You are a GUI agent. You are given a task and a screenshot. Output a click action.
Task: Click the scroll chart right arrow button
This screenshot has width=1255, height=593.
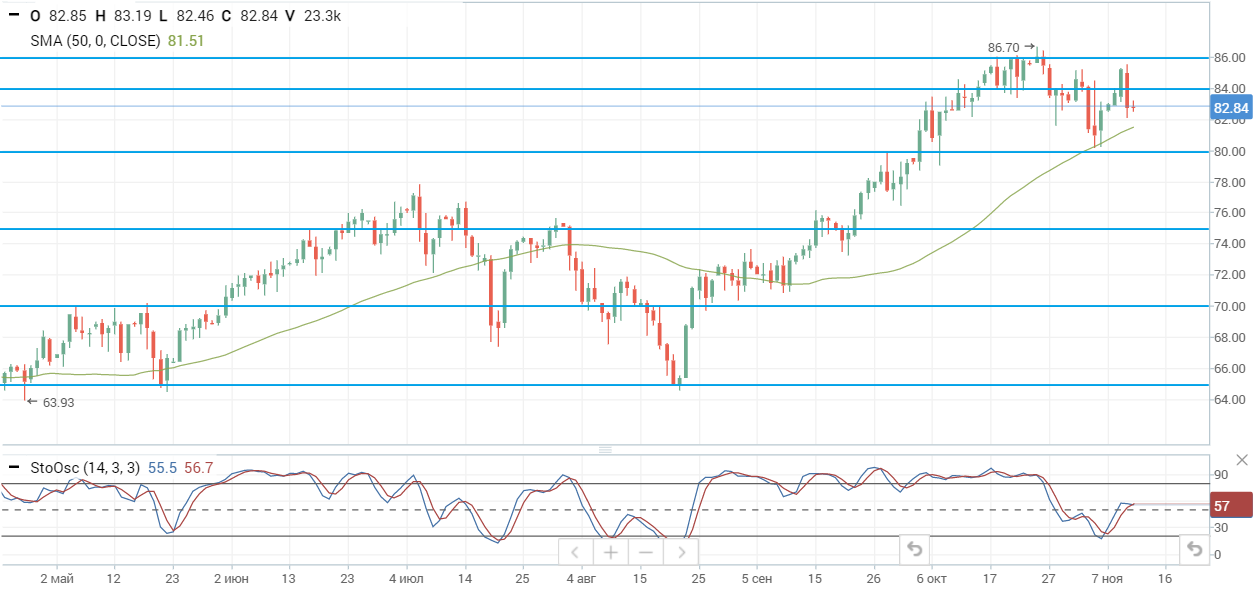click(681, 551)
